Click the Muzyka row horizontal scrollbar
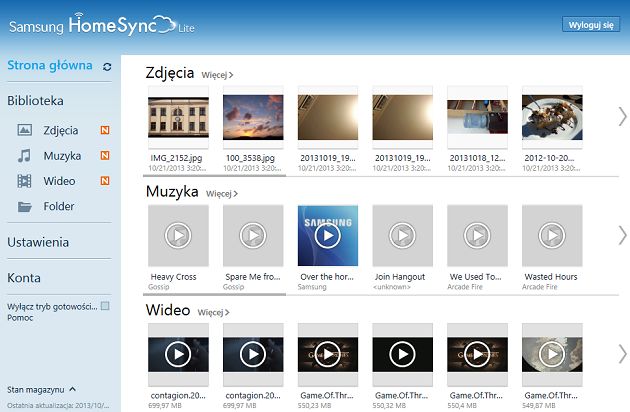Image resolution: width=630 pixels, height=412 pixels. 214,294
